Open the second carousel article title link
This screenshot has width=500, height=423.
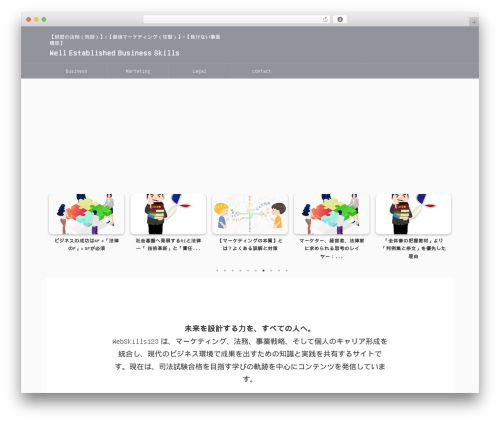point(168,244)
